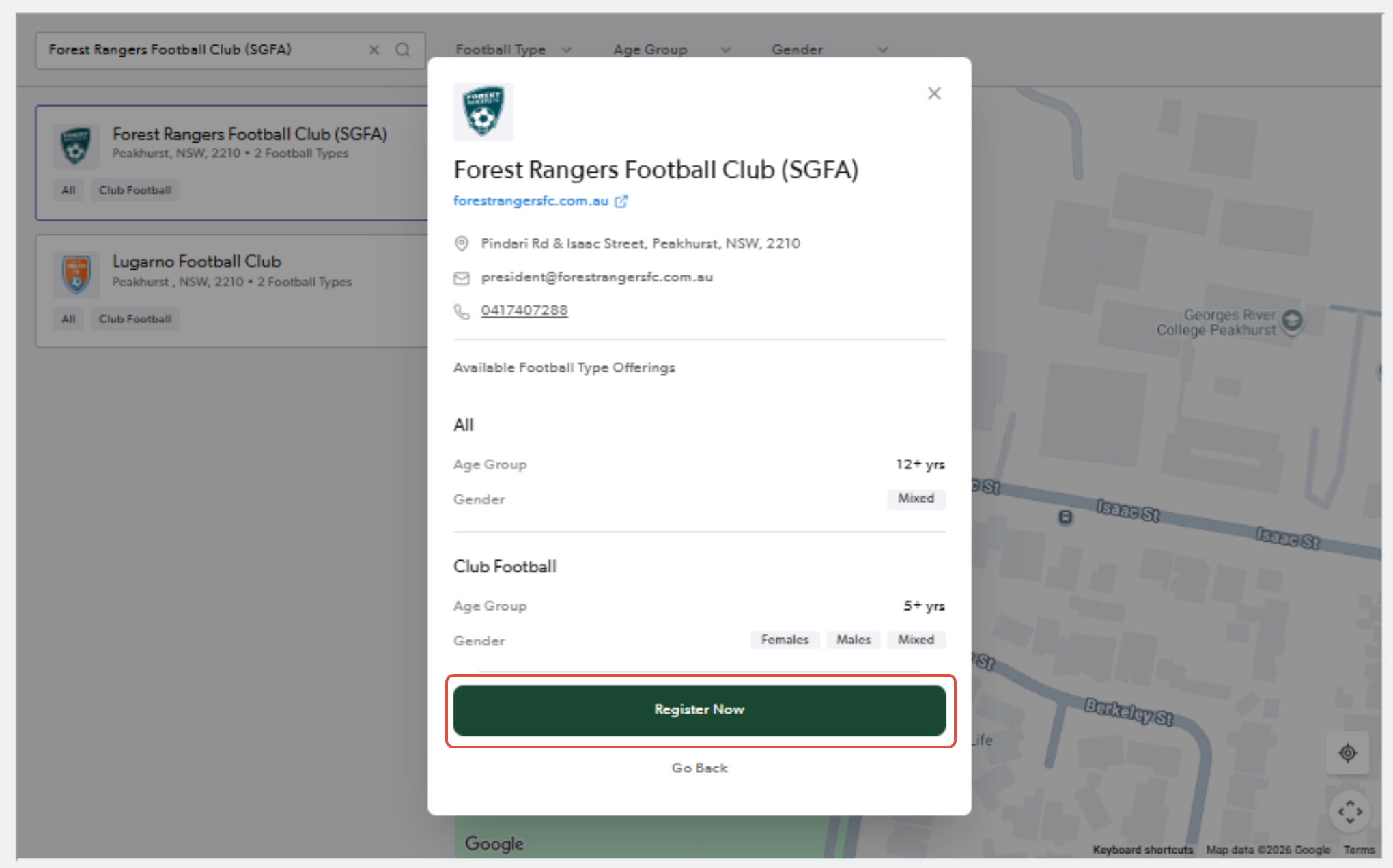Click the Forest Rangers crest in dialog
The height and width of the screenshot is (868, 1393).
483,111
